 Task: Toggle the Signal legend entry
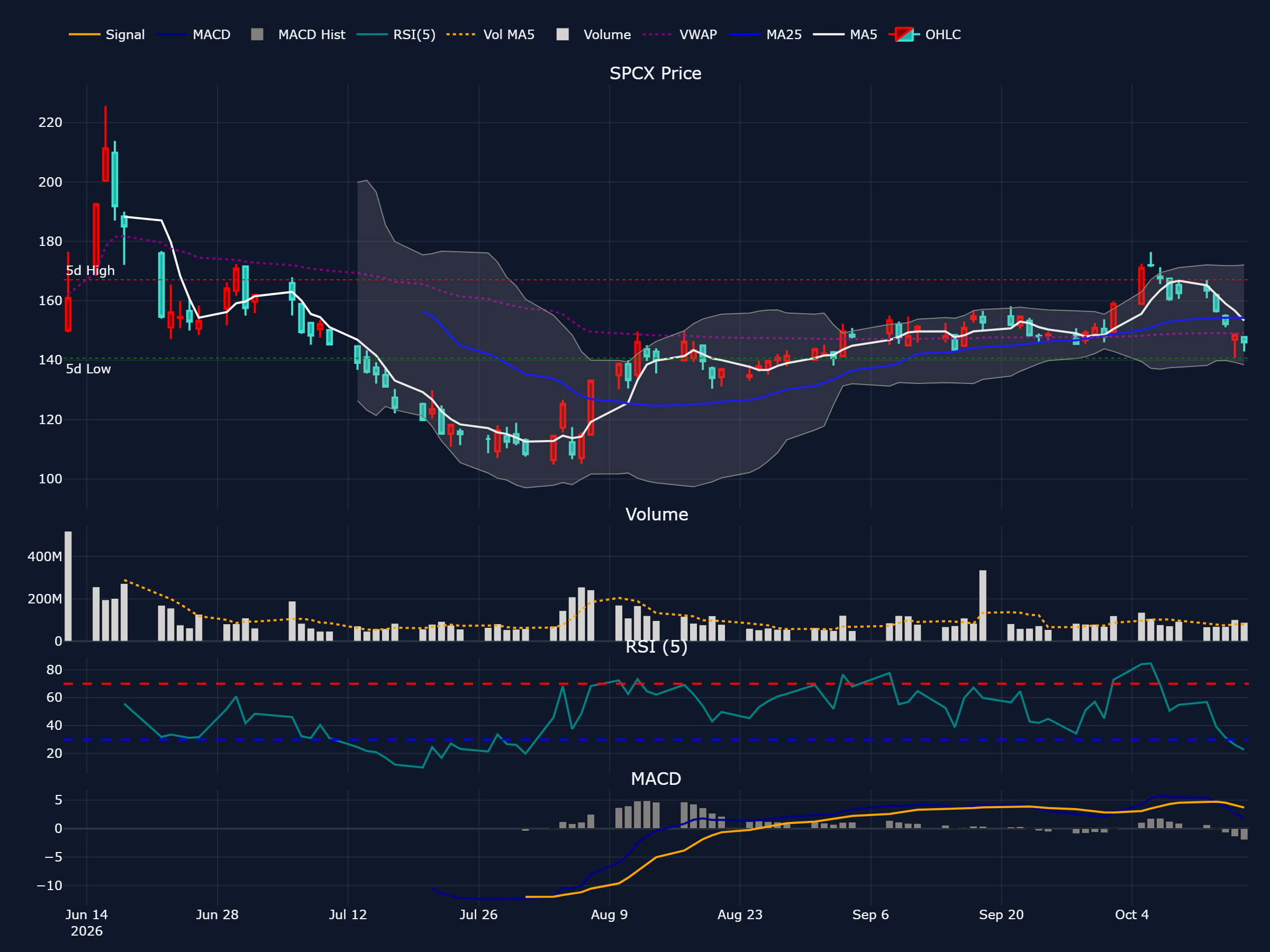pos(107,34)
